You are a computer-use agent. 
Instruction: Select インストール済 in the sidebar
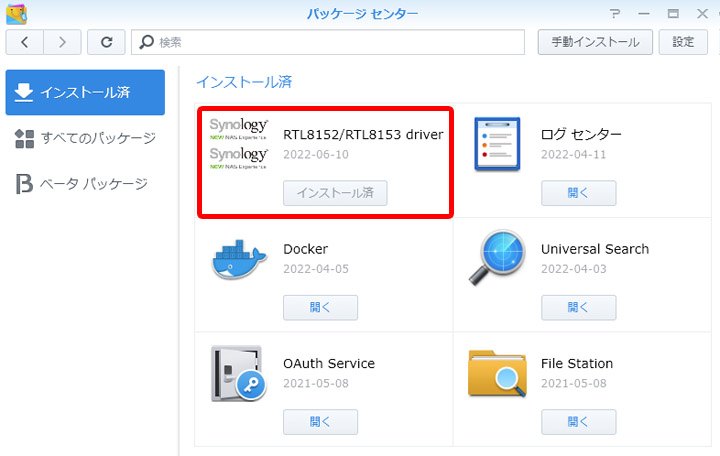pos(85,92)
